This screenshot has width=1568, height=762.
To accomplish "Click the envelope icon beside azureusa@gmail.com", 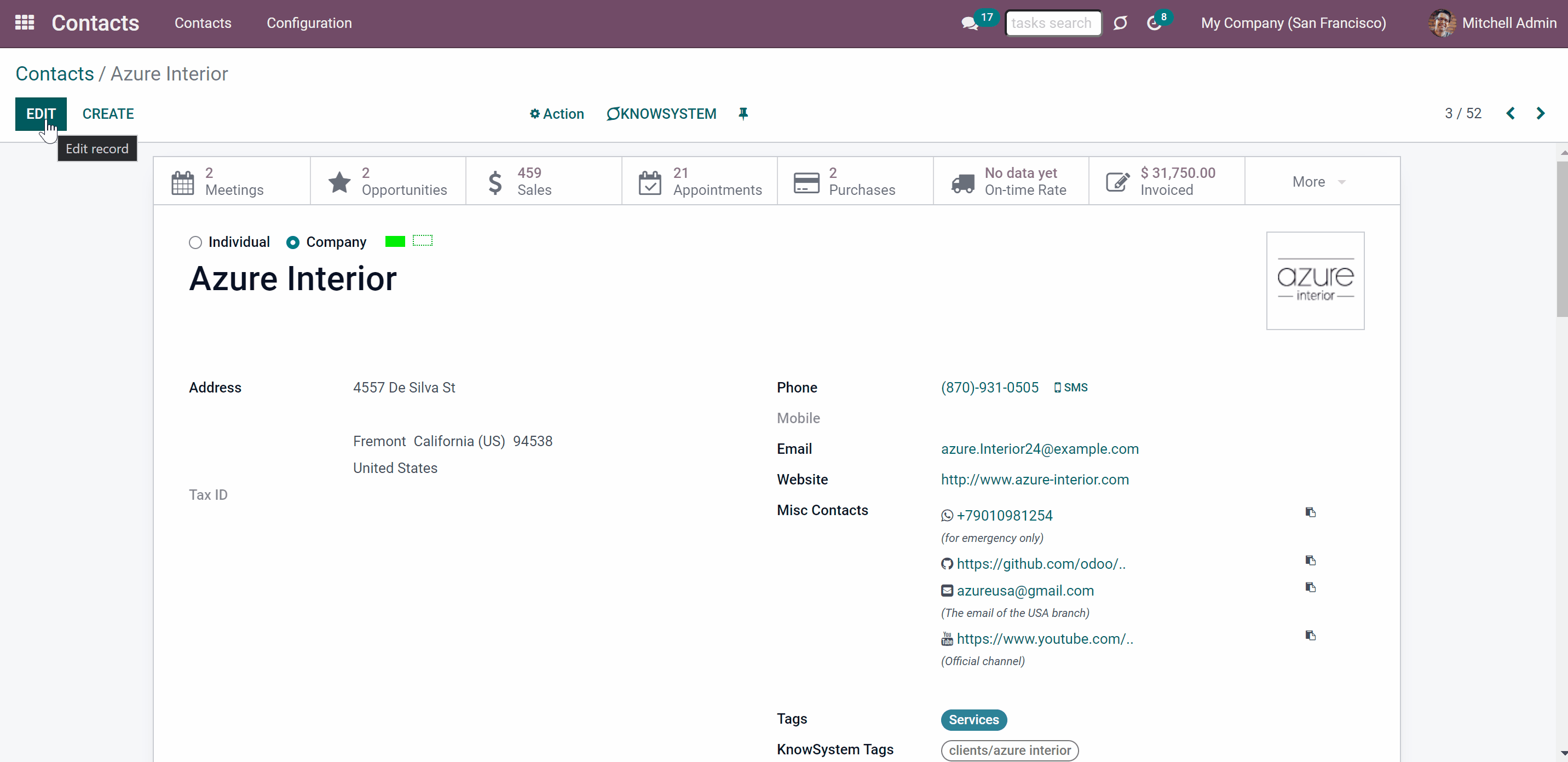I will tap(947, 590).
